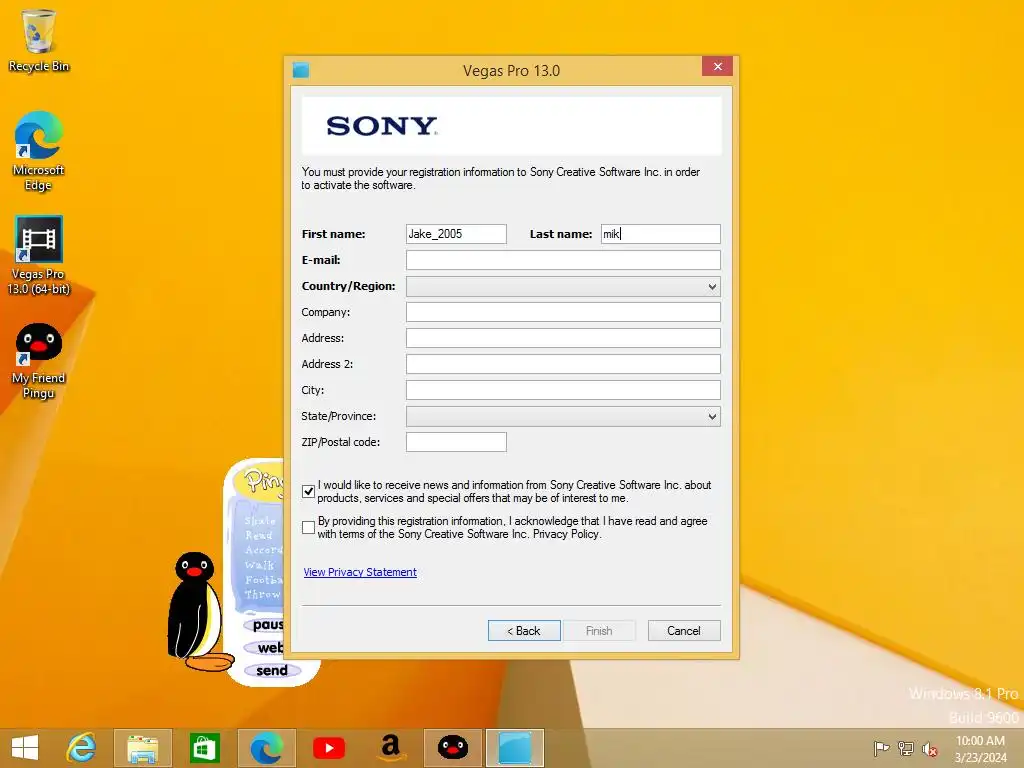Open the View Privacy Statement link
The image size is (1024, 768).
click(360, 572)
